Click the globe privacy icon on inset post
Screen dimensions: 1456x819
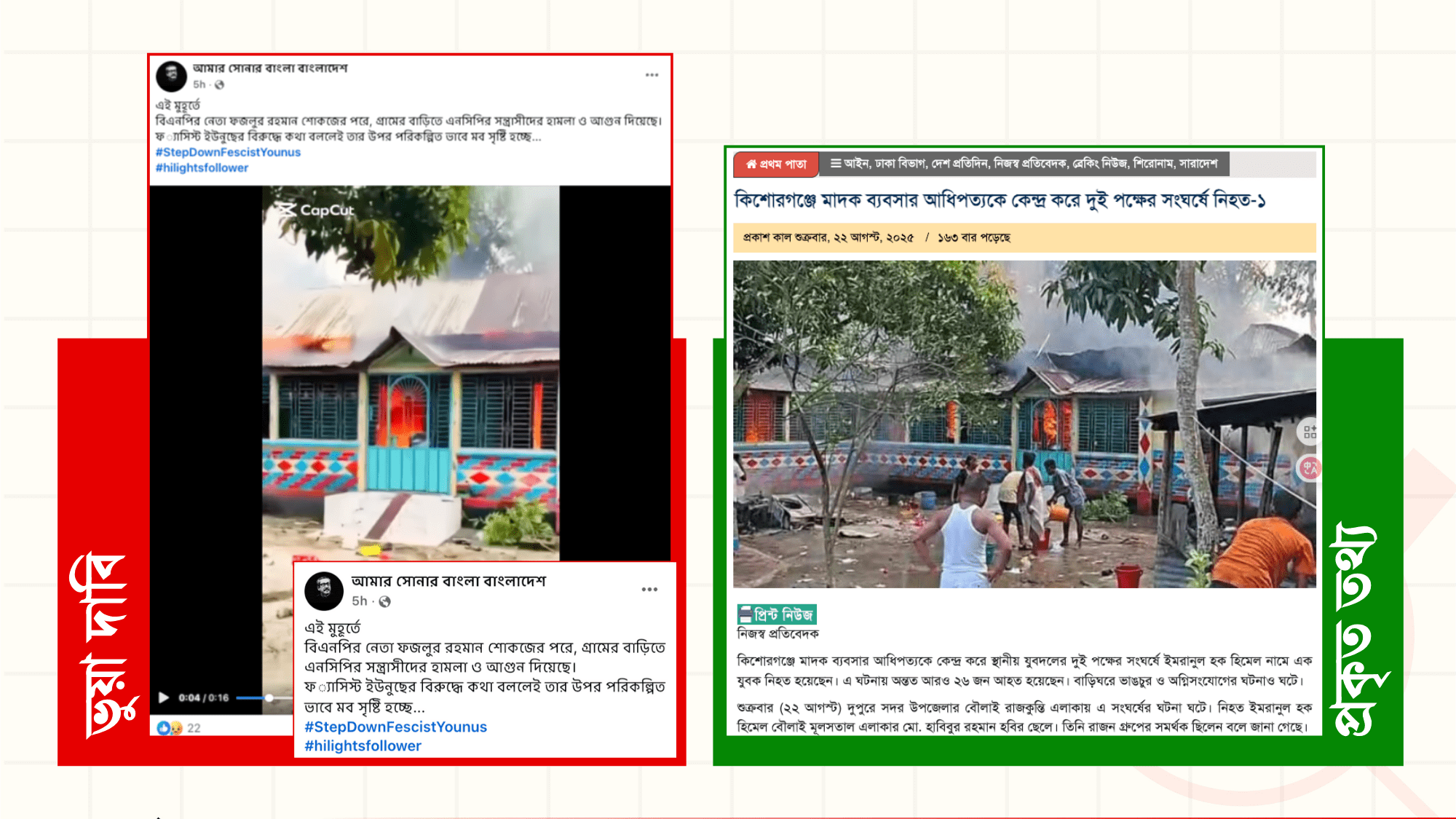385,601
